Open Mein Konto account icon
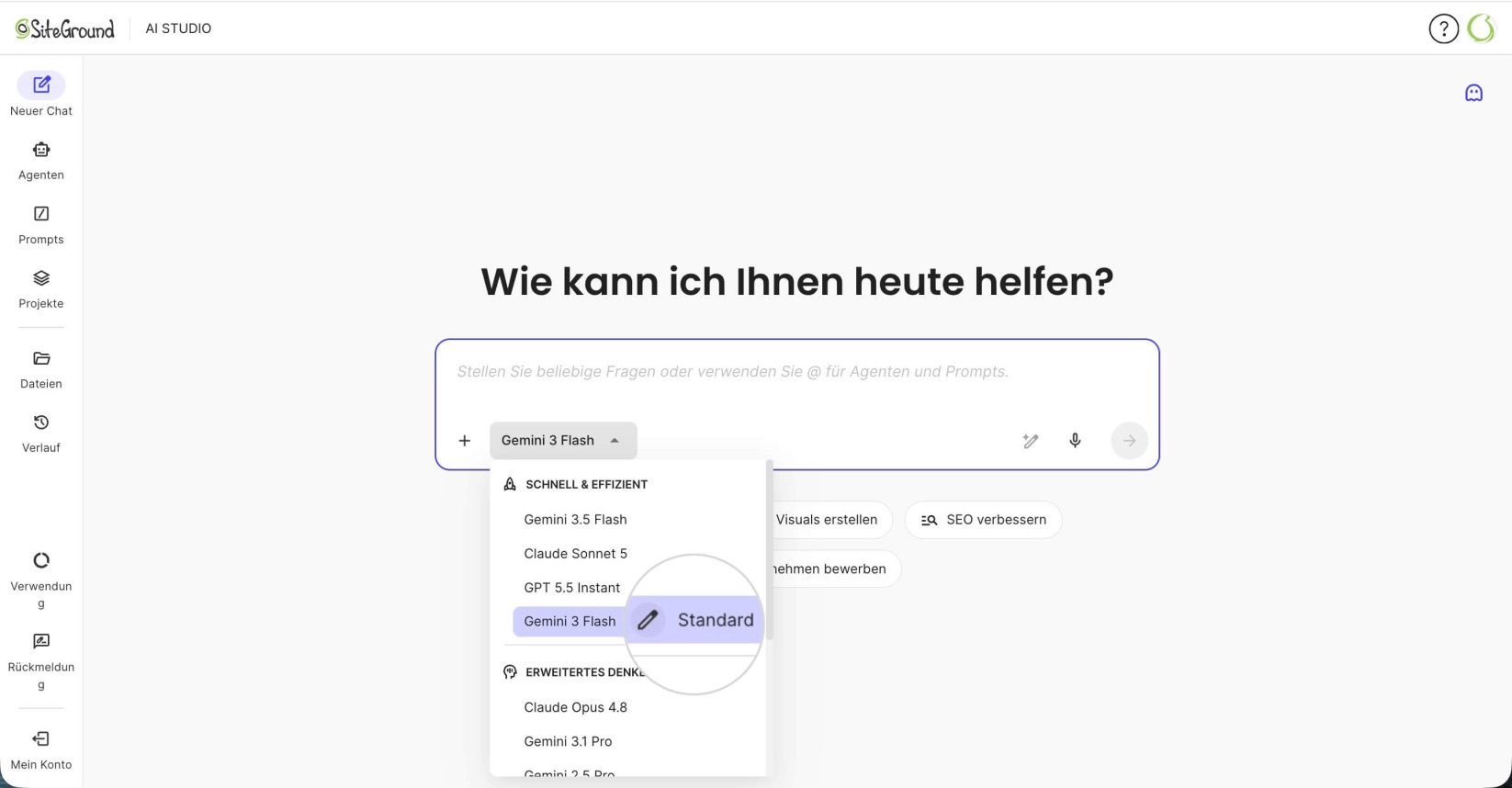The width and height of the screenshot is (1512, 788). [x=41, y=738]
